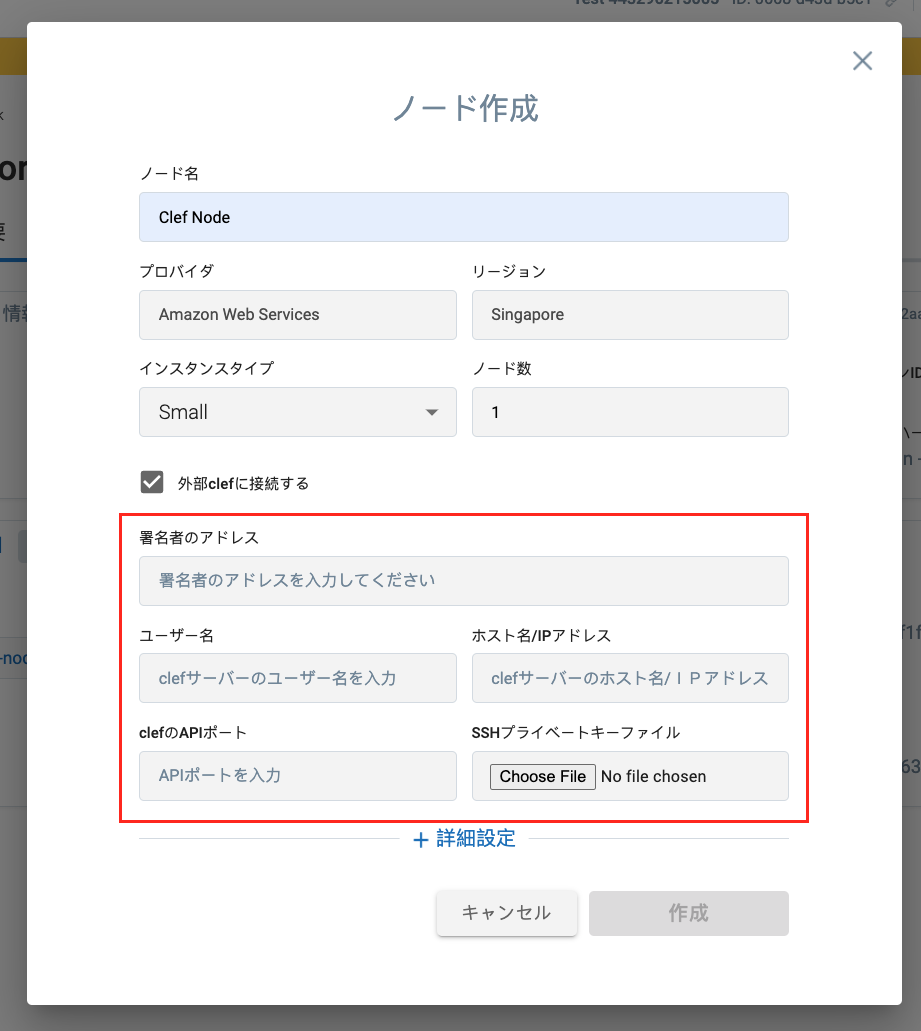Image resolution: width=921 pixels, height=1031 pixels.
Task: Click the plus icon beside 詳細設定
Action: [x=421, y=840]
